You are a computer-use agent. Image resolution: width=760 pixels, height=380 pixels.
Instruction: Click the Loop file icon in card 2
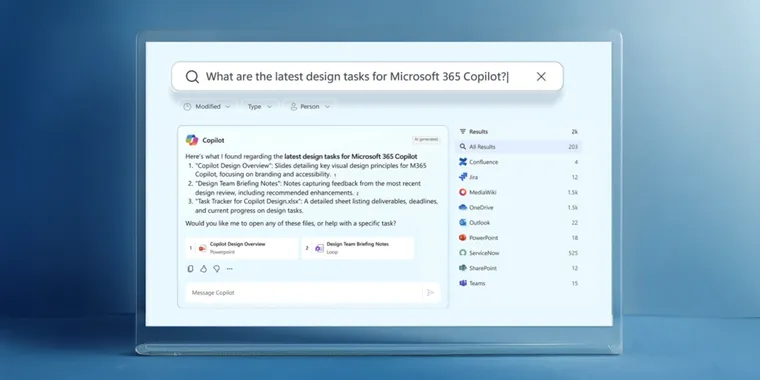point(319,248)
